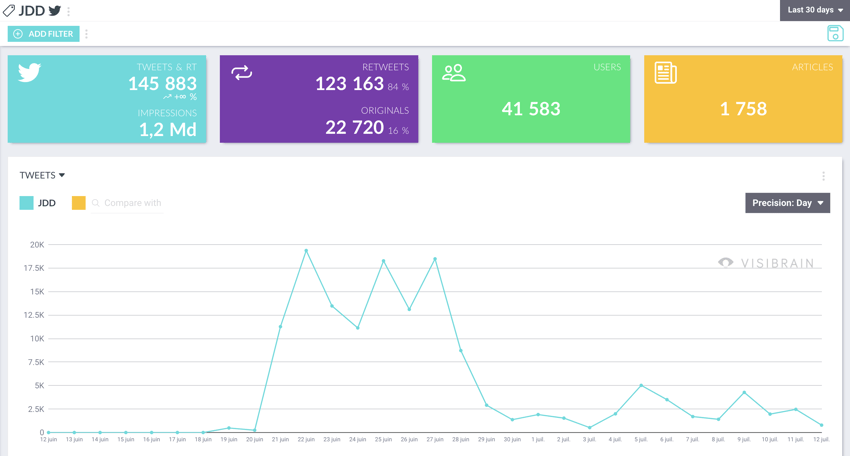Open the chart panel options dots menu
850x456 pixels.
tap(823, 176)
